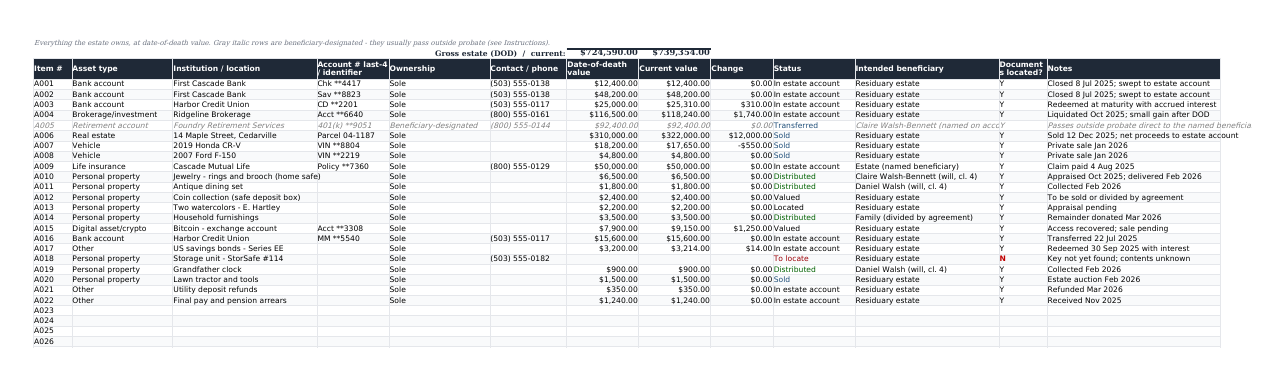This screenshot has width=1278, height=374.
Task: Click the 'Beneficiary-designated' ownership cell
Action: 439,125
